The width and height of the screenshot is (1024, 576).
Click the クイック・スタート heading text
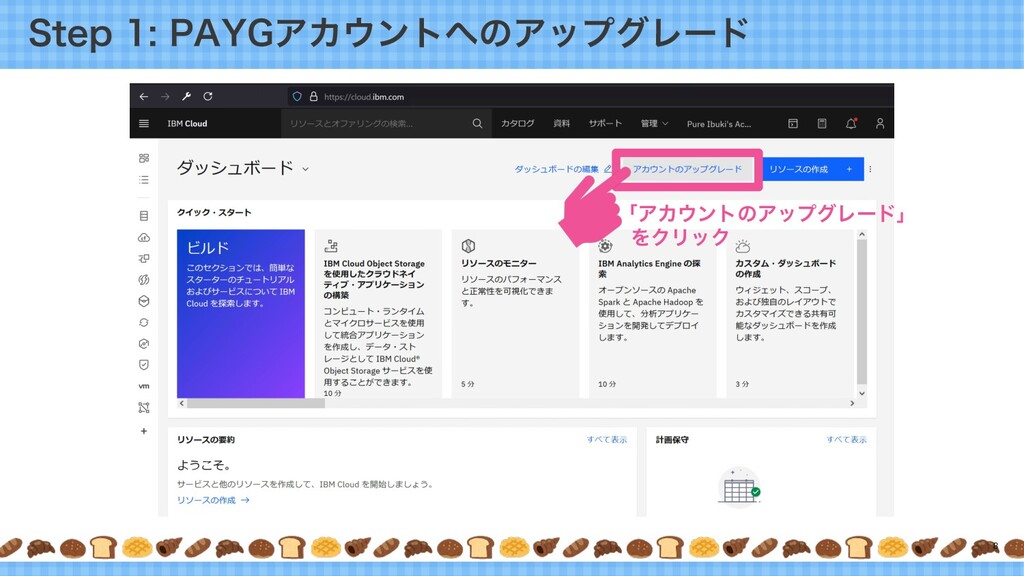coord(214,212)
